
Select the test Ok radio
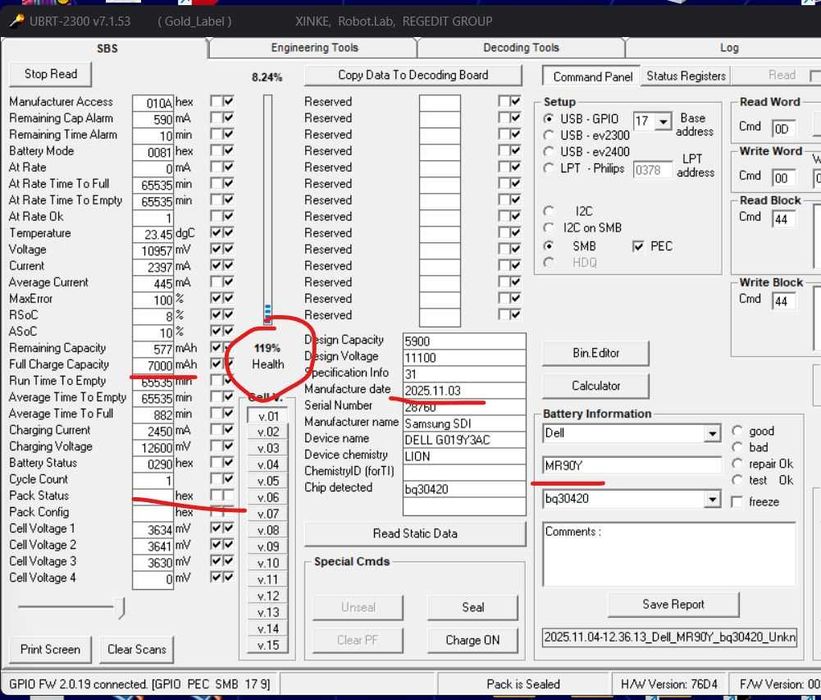[x=737, y=480]
